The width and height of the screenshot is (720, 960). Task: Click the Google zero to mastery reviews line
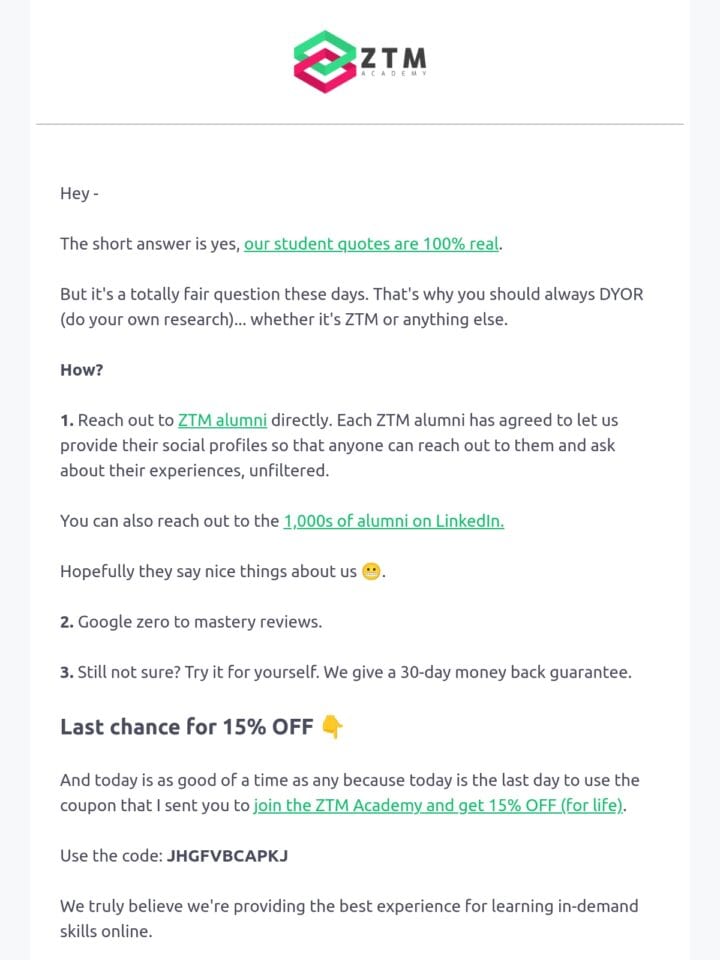[191, 622]
